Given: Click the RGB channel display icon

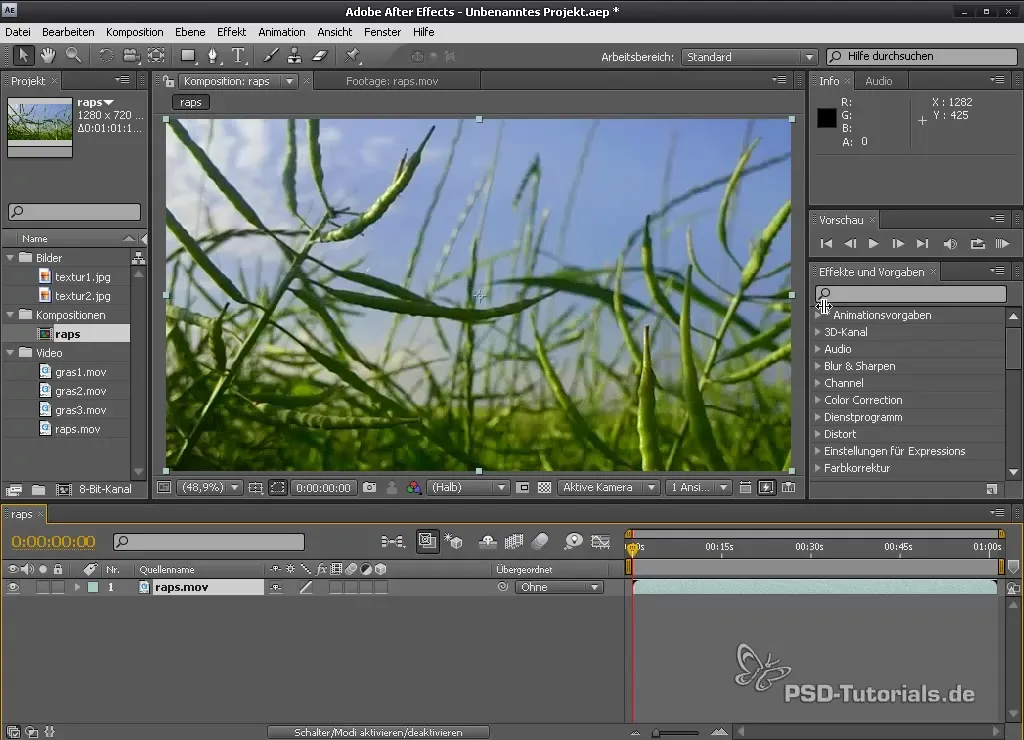Looking at the screenshot, I should [413, 488].
